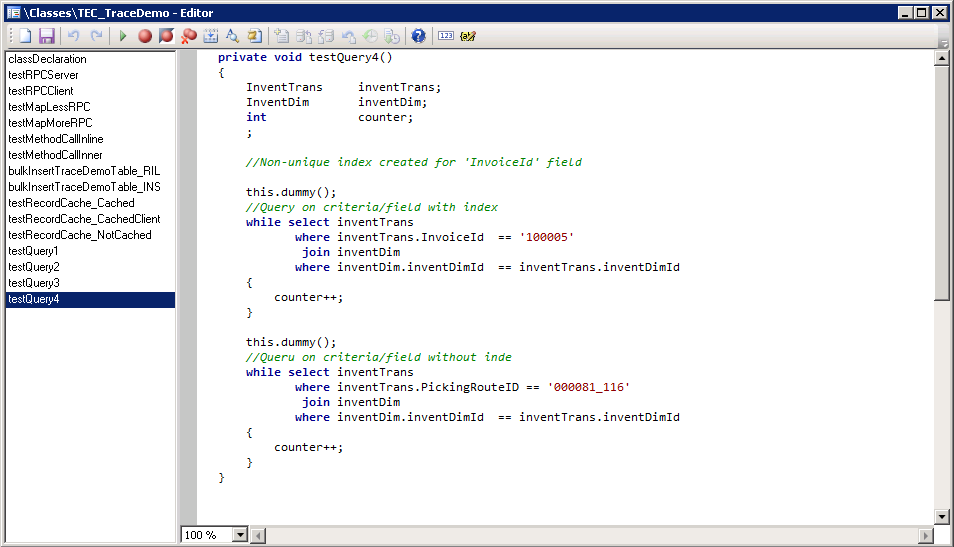
Task: Click the vertical scrollbar thumb
Action: [941, 183]
